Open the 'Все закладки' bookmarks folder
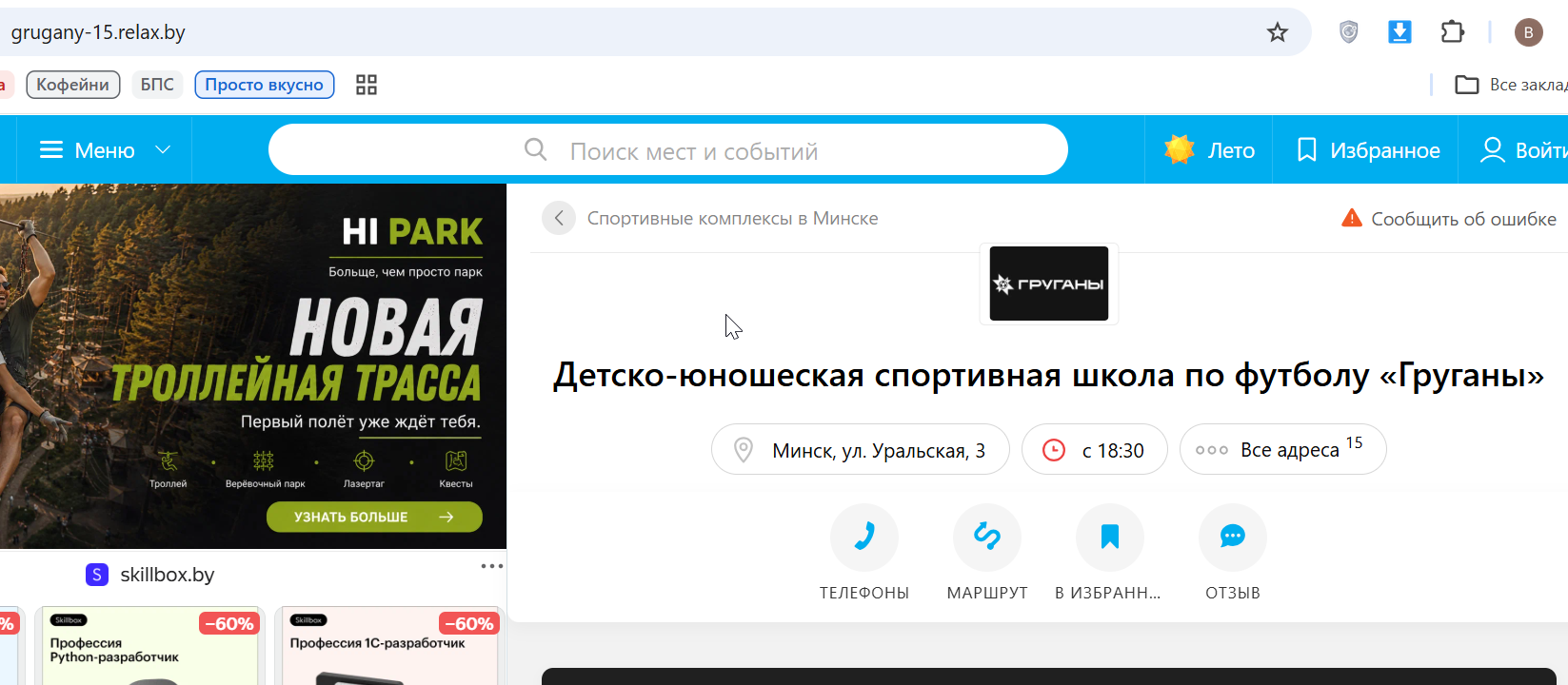This screenshot has height=685, width=1568. (1511, 85)
